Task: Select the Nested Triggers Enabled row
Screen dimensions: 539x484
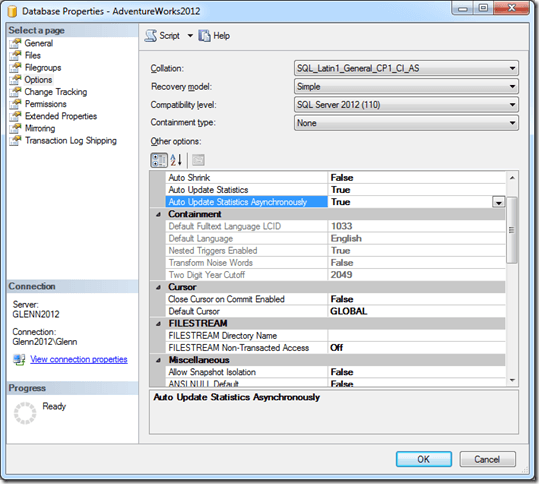Action: coord(335,251)
